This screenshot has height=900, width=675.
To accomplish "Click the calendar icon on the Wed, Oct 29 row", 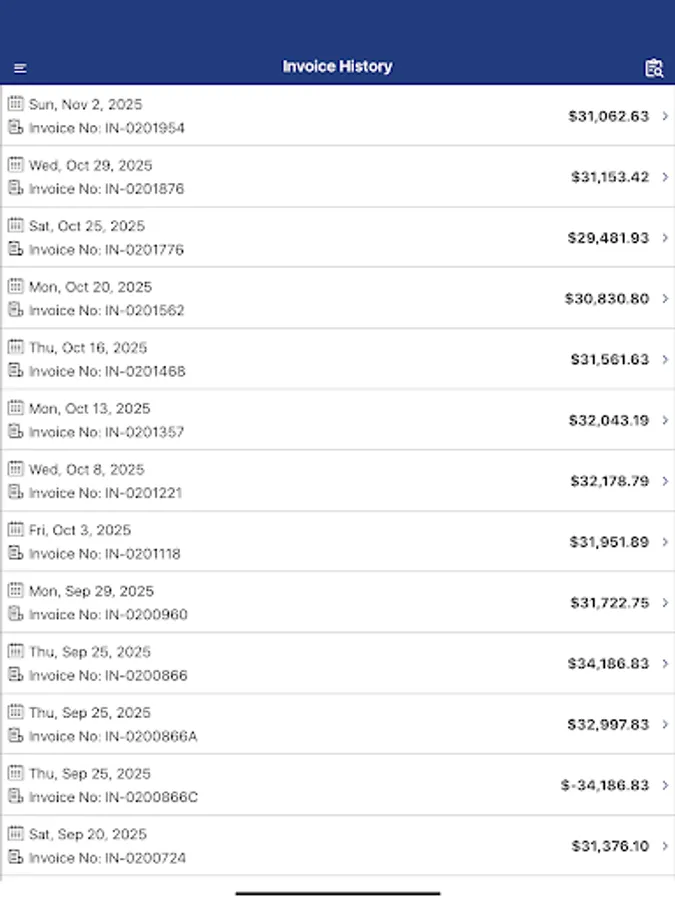I will coord(14,164).
